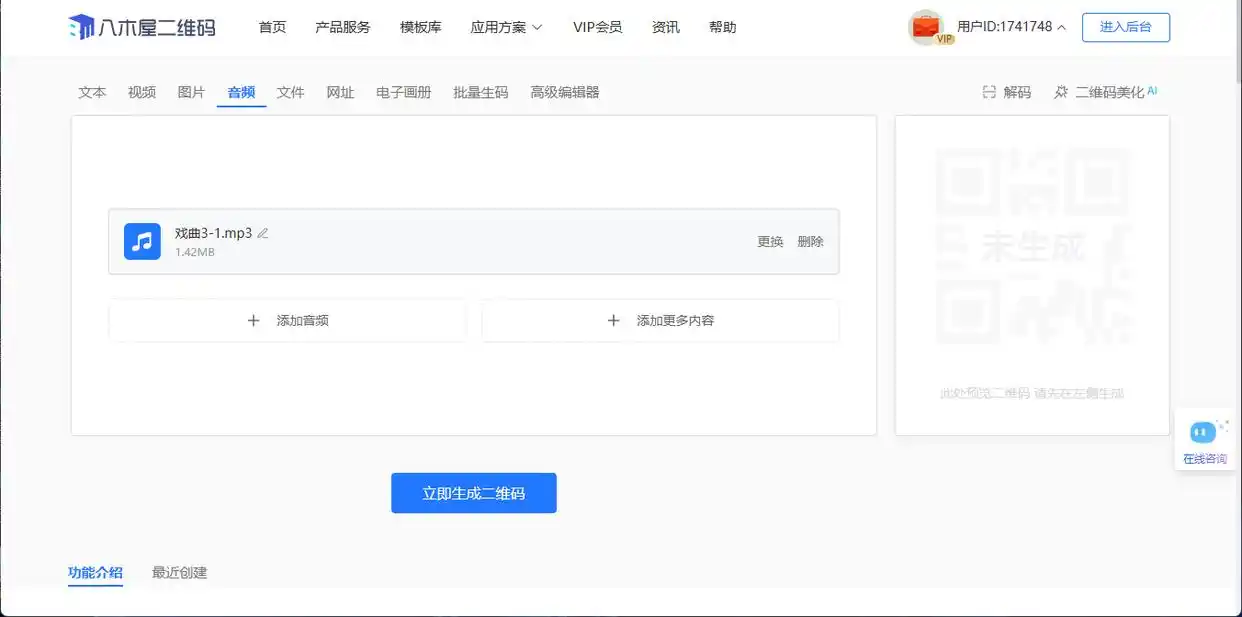Expand the 用户ID:1741748 account dropdown
Viewport: 1242px width, 617px height.
point(1011,27)
